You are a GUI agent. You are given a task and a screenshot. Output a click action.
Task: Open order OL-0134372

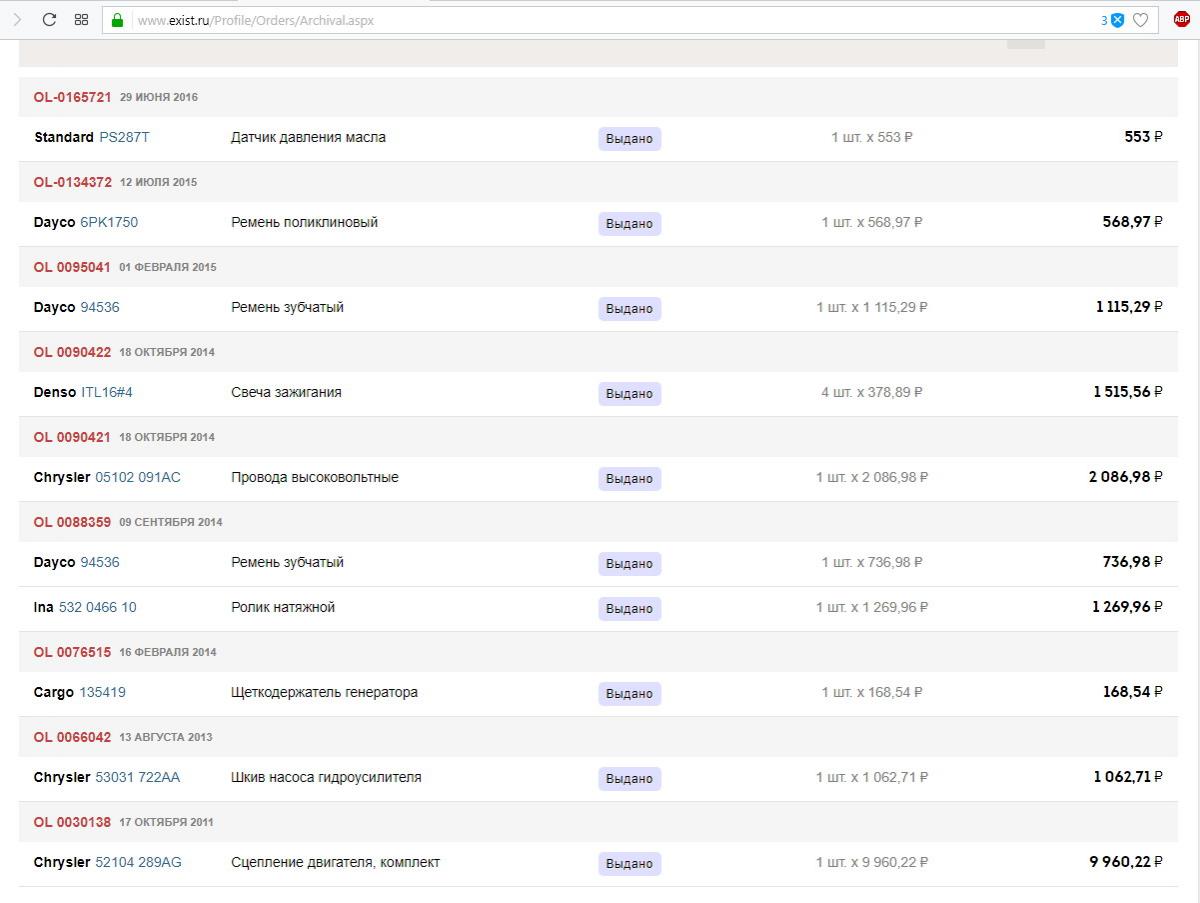point(72,182)
